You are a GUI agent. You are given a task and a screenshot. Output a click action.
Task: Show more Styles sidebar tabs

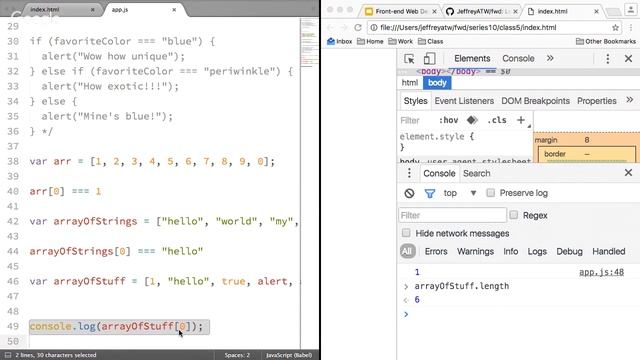(x=630, y=100)
